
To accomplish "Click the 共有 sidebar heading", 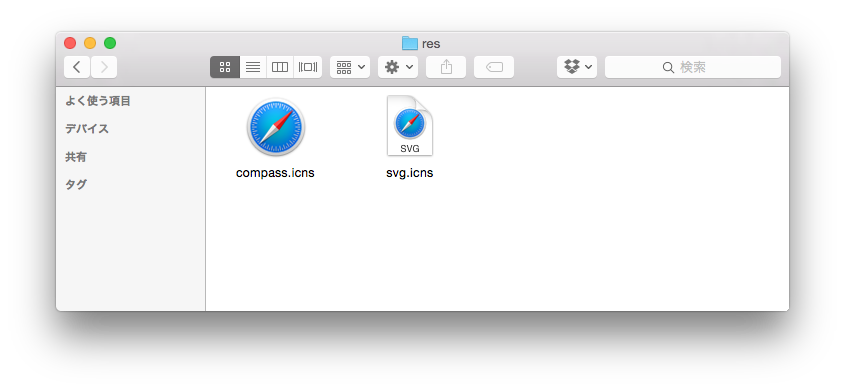I will point(76,157).
